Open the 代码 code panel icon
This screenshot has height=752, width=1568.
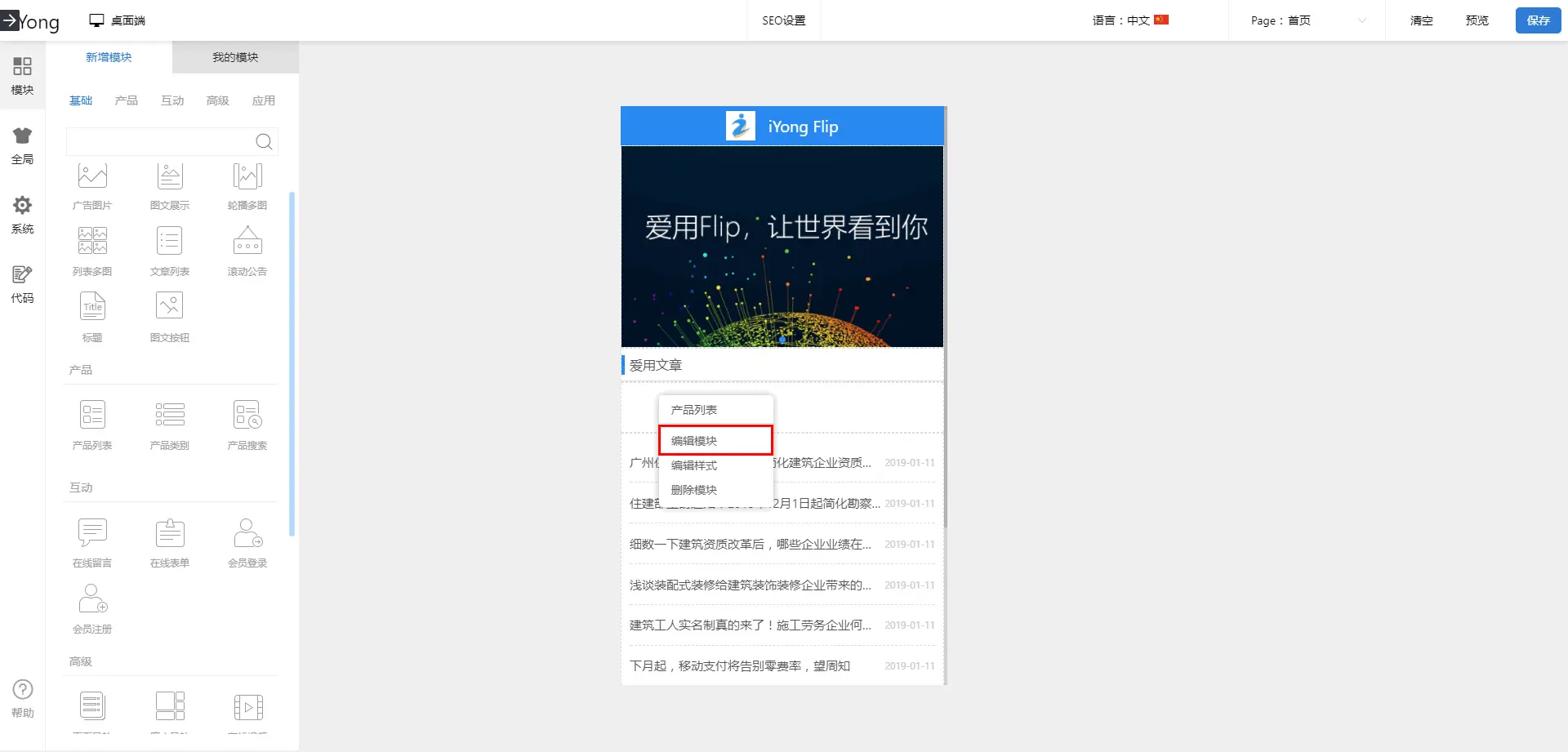[x=22, y=284]
